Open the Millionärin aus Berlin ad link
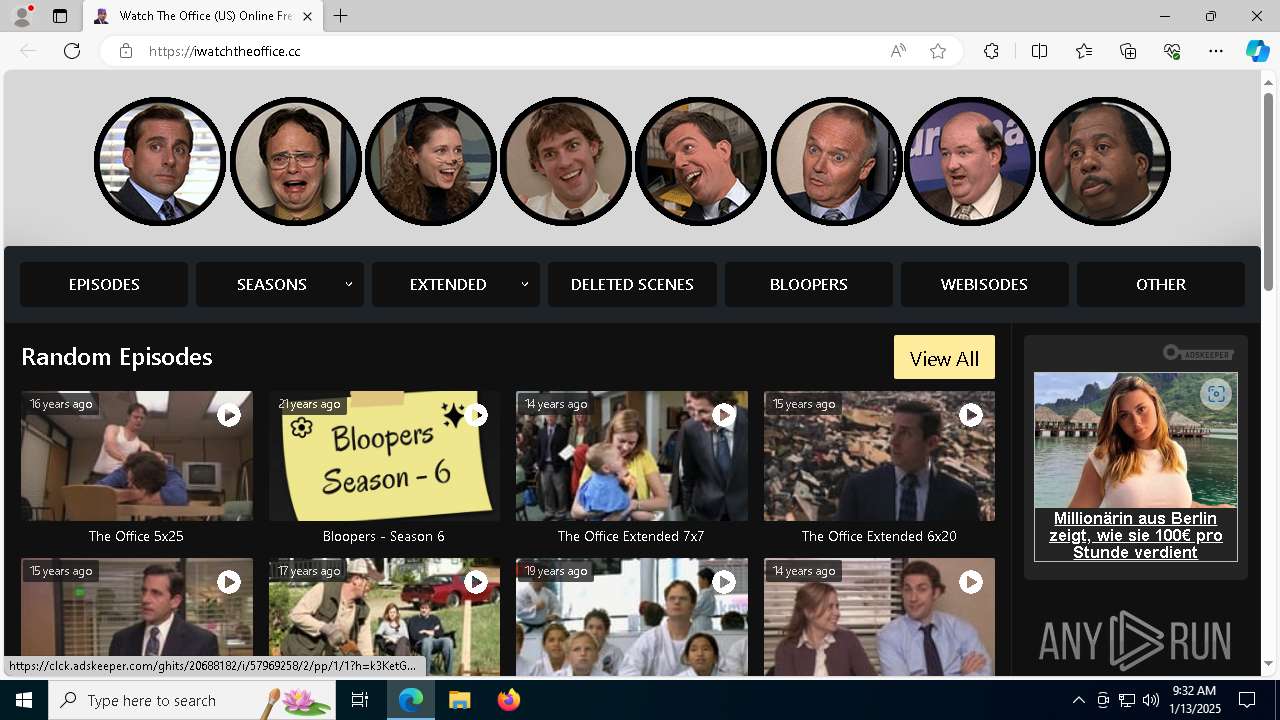1280x720 pixels. click(x=1136, y=535)
